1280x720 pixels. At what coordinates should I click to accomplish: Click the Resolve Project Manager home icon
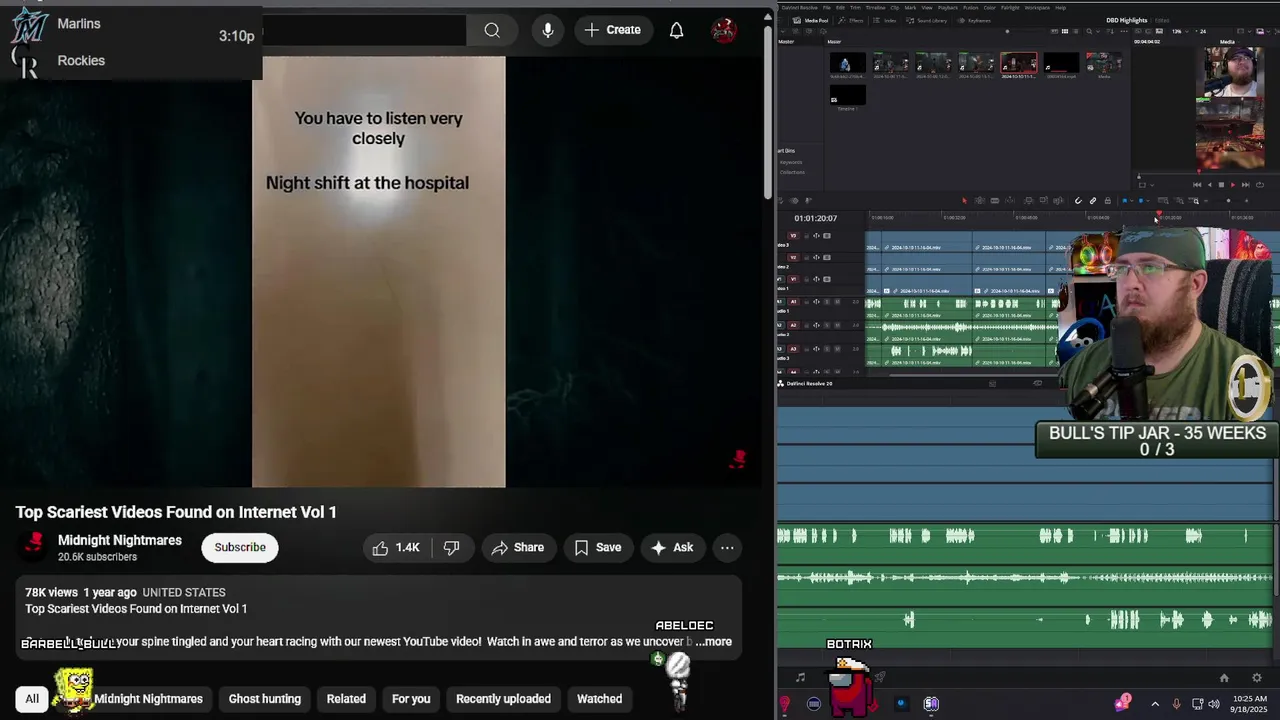[x=1224, y=678]
